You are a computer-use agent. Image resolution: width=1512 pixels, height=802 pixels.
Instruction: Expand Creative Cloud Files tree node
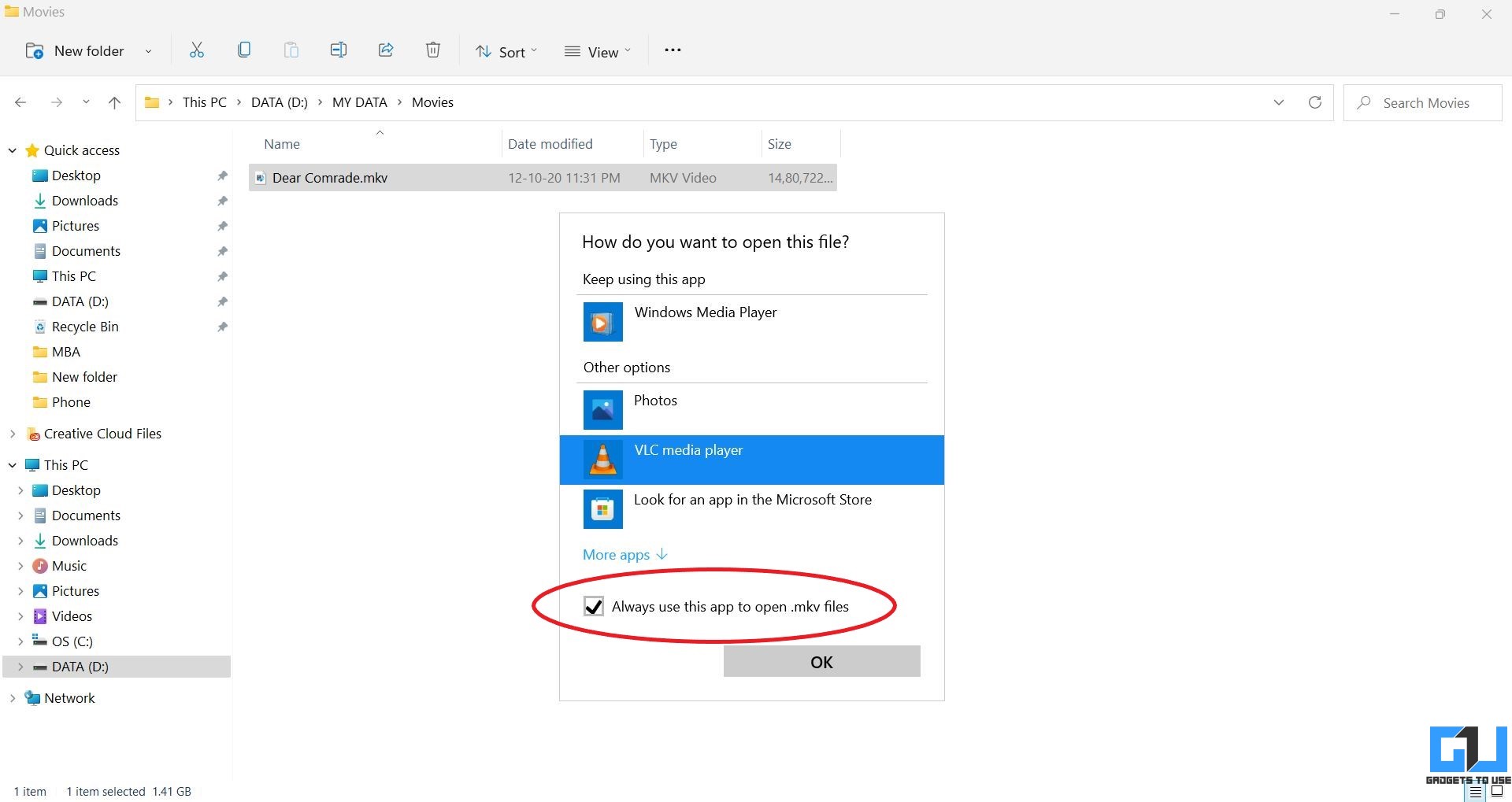13,434
